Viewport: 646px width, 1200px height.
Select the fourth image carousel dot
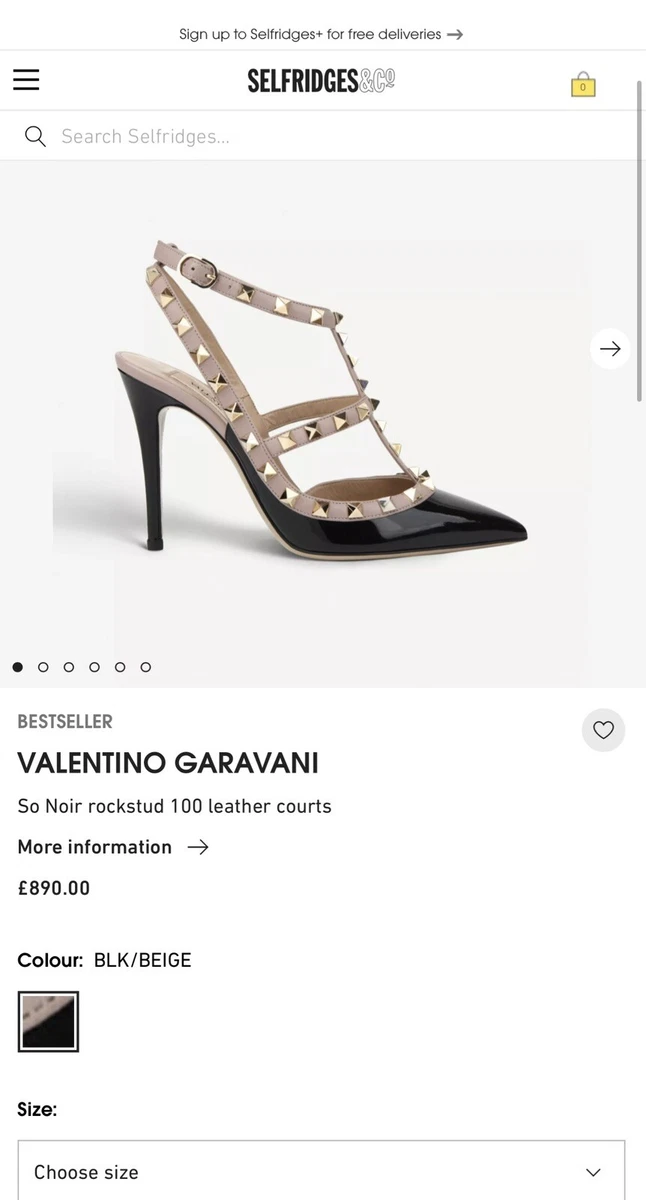[x=94, y=667]
